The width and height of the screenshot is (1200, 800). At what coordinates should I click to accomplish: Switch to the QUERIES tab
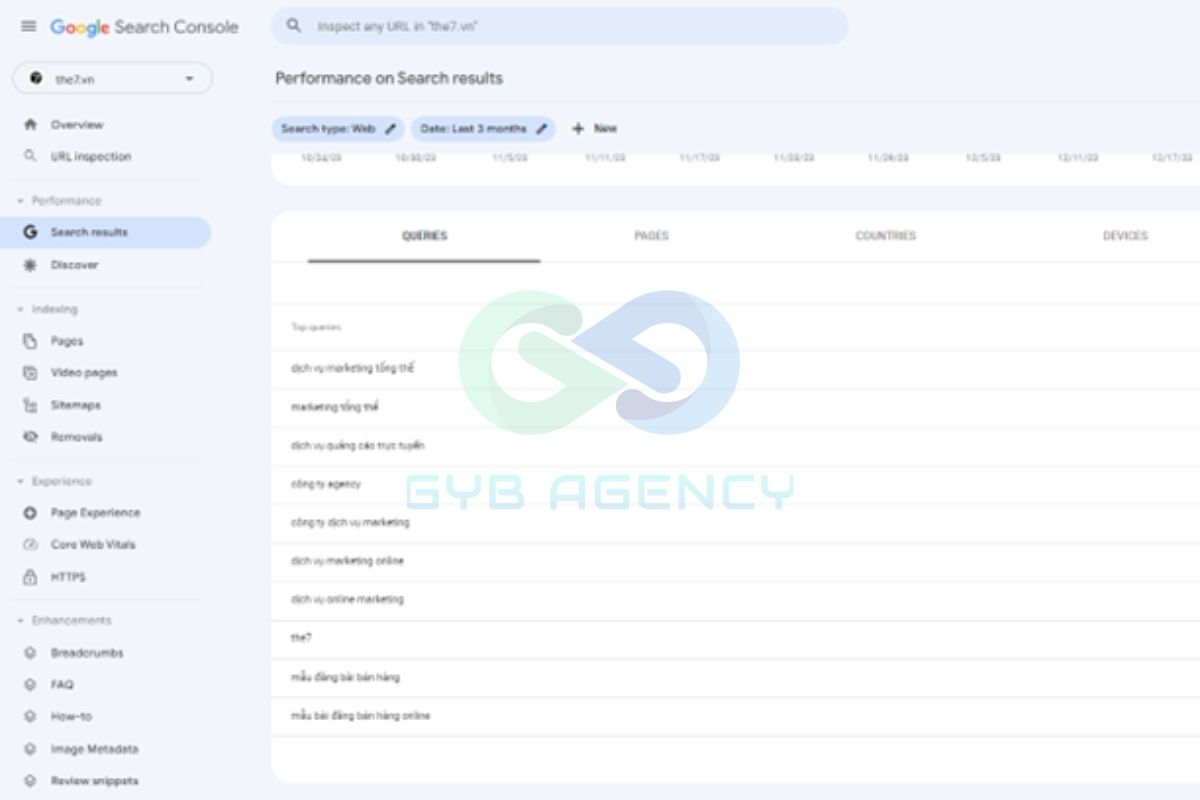click(x=424, y=236)
